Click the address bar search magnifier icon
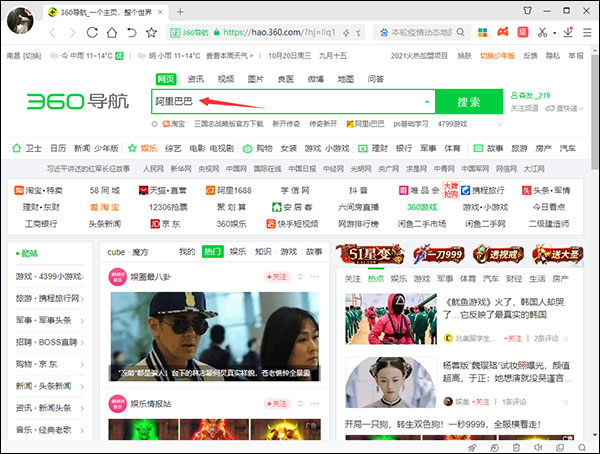Viewport: 600px width, 454px height. pos(461,33)
